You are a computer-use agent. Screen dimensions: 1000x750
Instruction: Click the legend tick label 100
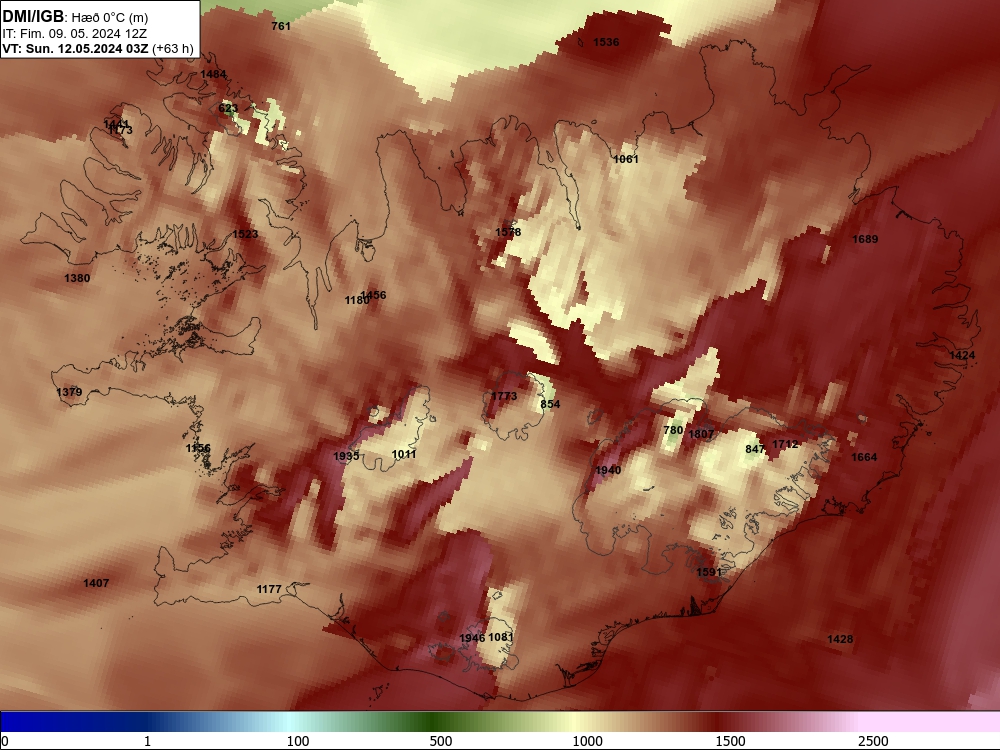click(x=298, y=741)
